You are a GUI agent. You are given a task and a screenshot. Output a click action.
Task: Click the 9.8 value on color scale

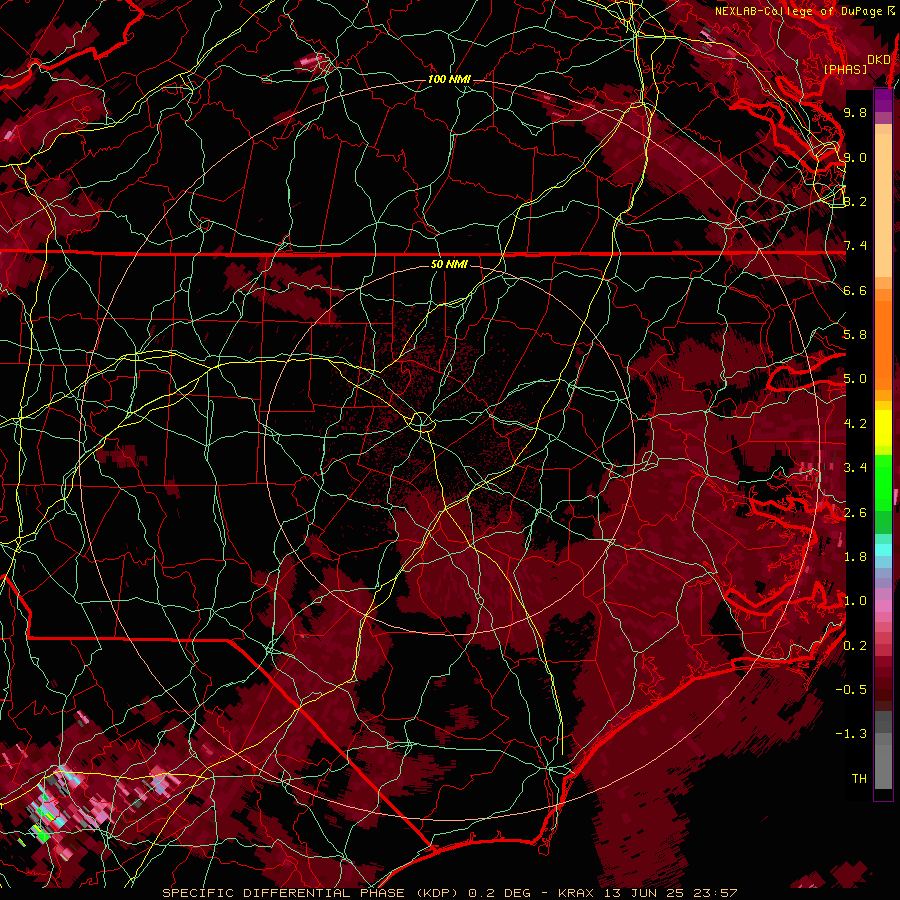(x=855, y=112)
